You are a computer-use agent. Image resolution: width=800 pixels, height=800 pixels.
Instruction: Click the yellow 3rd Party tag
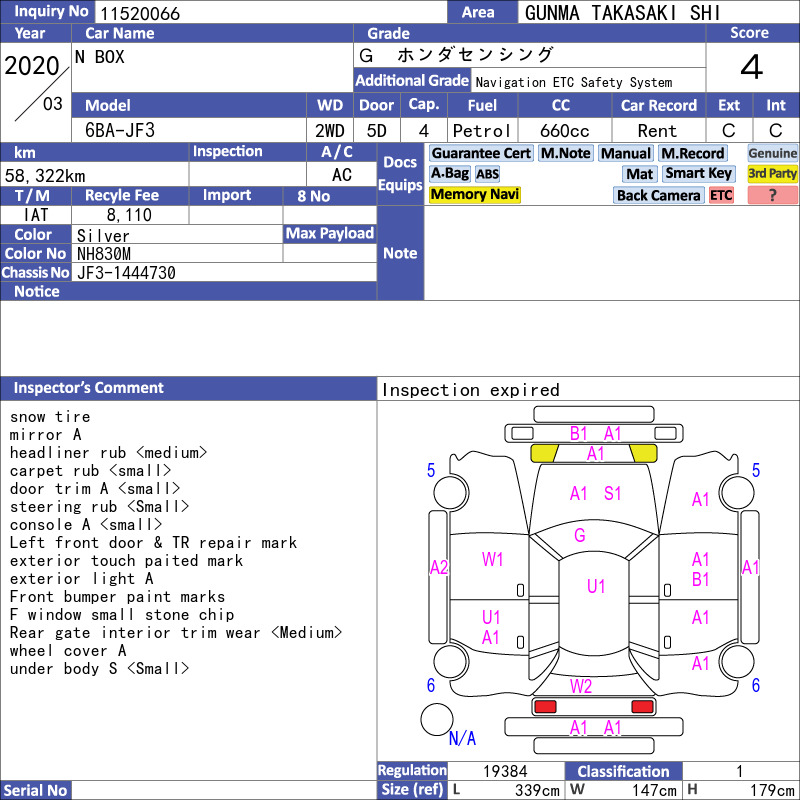tap(772, 174)
